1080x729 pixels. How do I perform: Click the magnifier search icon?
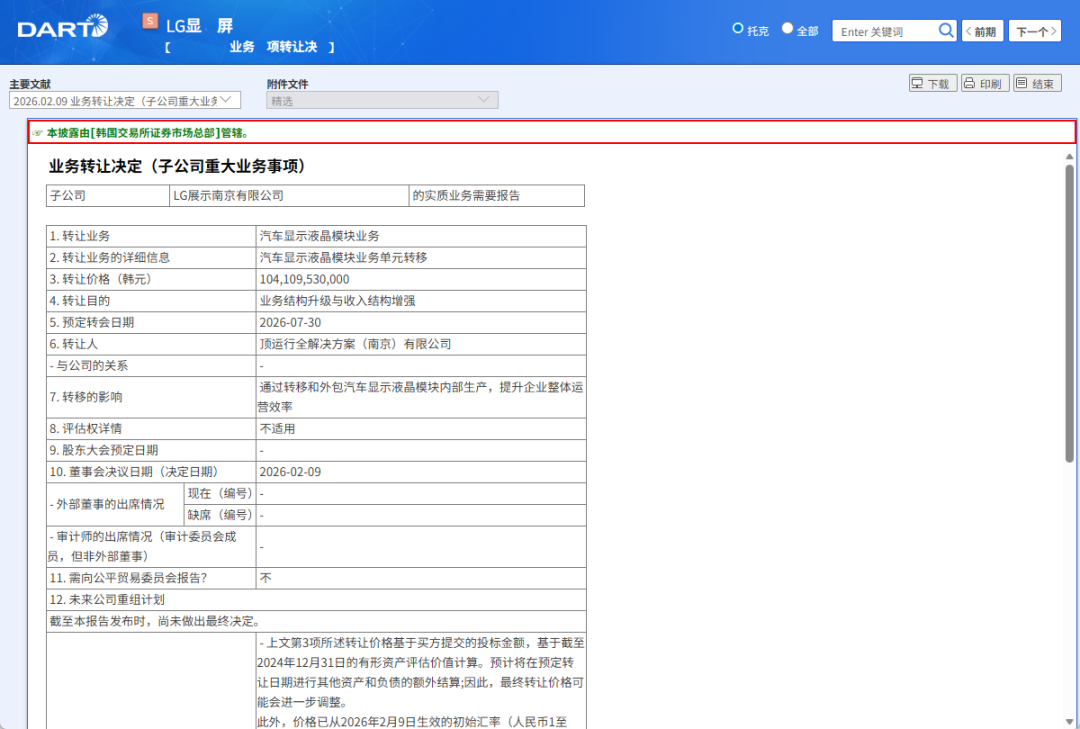[946, 30]
